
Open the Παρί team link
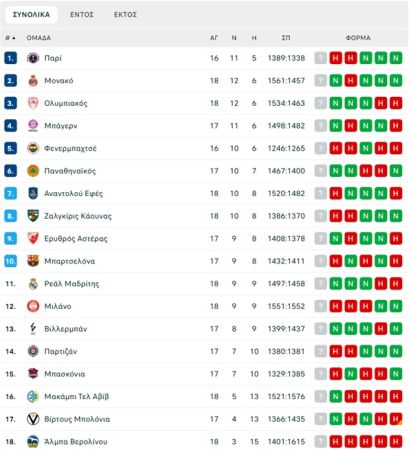coord(53,58)
